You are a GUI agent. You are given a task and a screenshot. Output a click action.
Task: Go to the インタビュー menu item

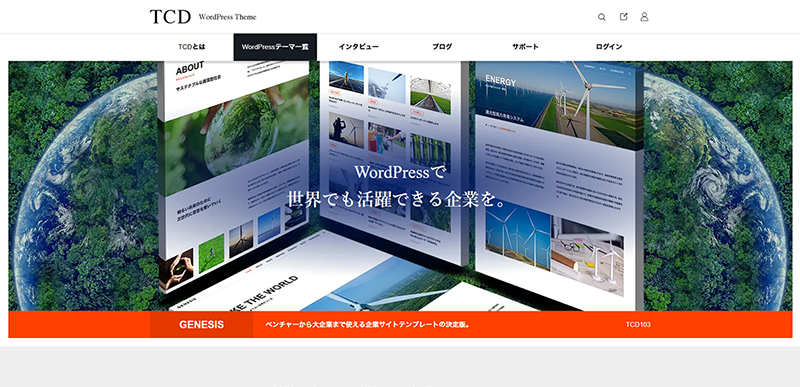click(359, 47)
